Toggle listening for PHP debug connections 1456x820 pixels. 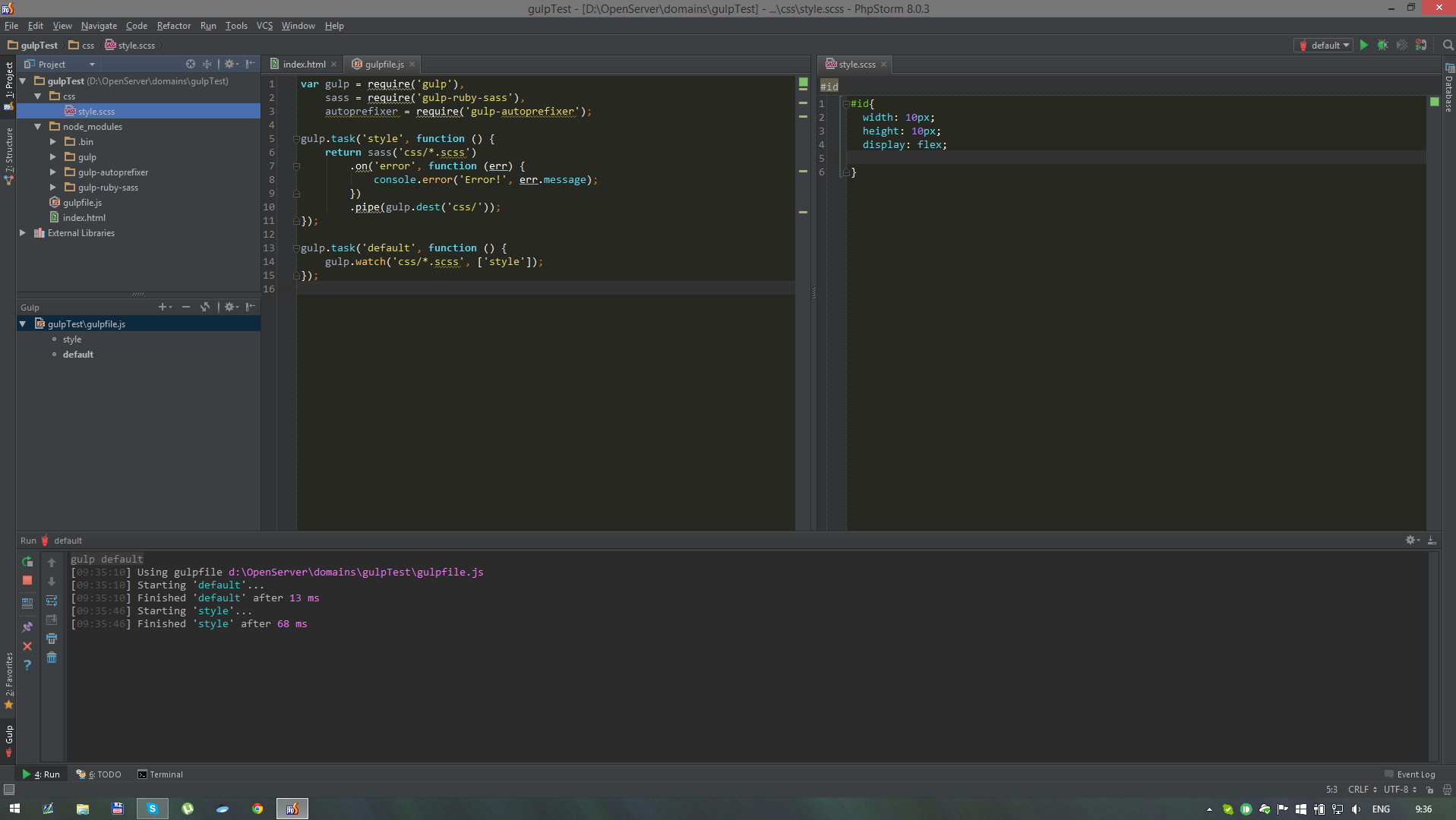[1420, 46]
